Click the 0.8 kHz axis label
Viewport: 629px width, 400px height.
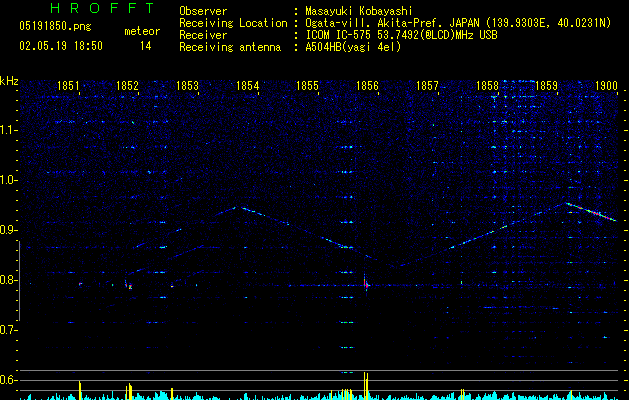(8, 280)
